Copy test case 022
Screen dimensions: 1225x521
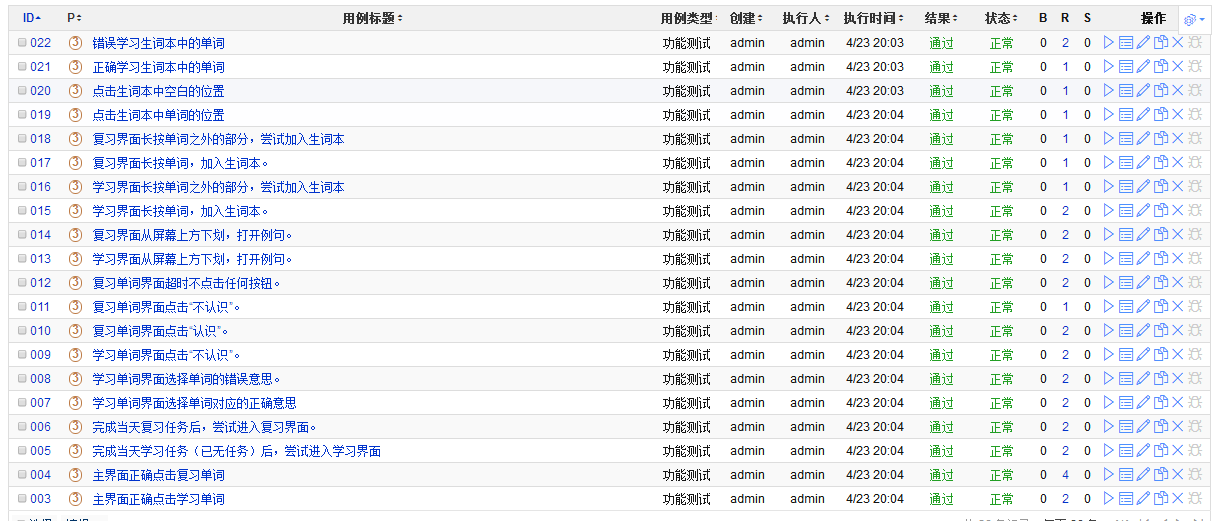(x=1160, y=43)
